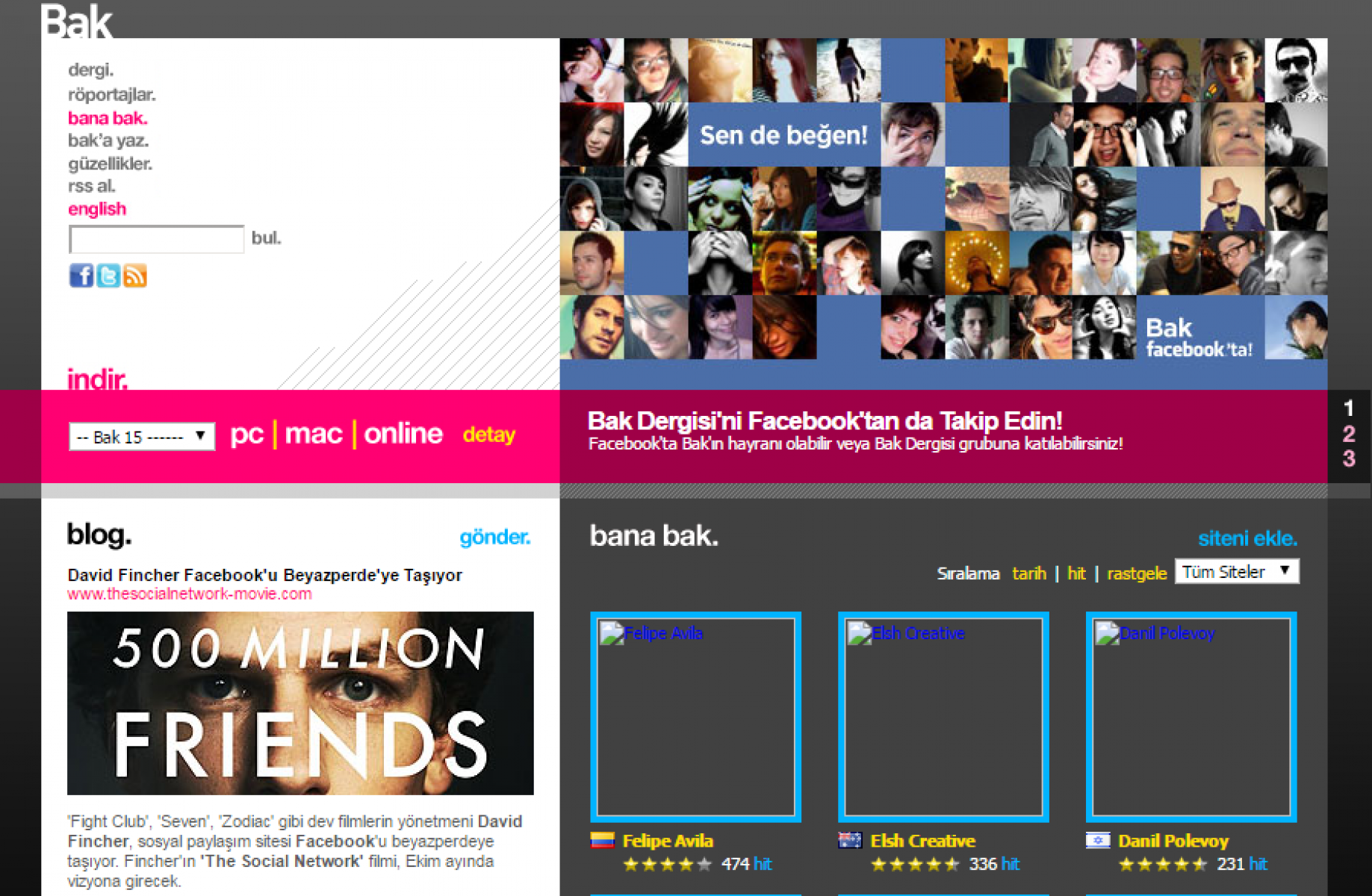Click the Bak logo at top left
This screenshot has height=896, width=1372.
click(x=77, y=21)
